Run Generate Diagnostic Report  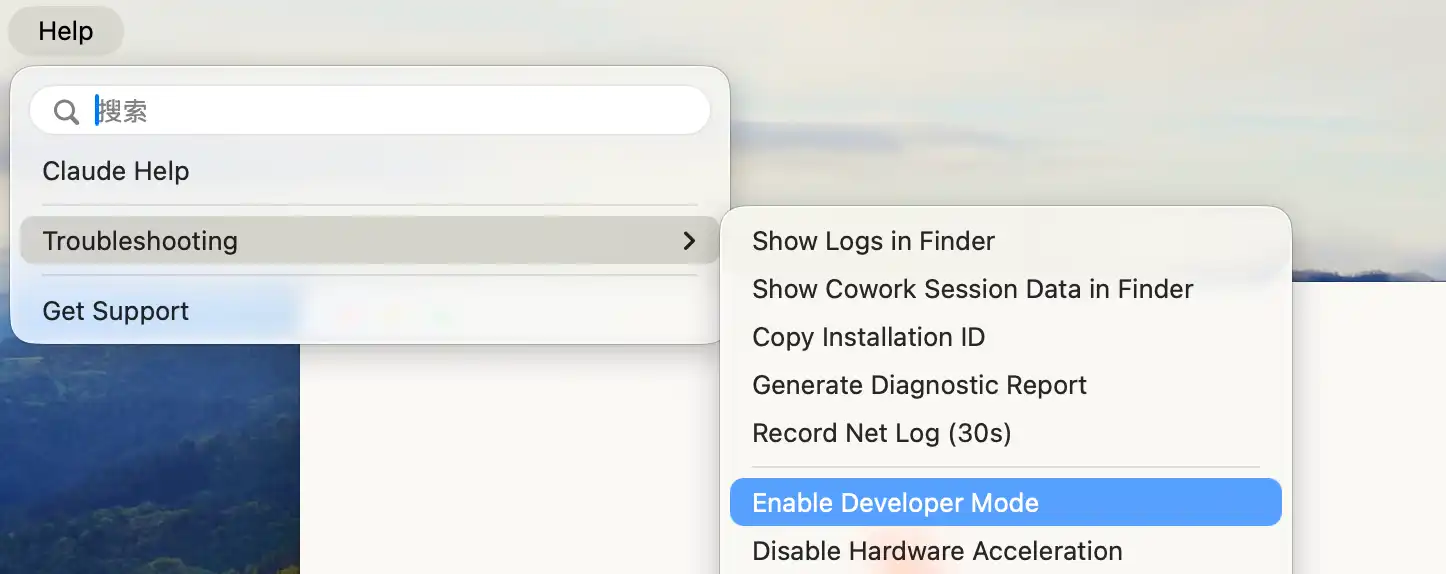click(919, 385)
